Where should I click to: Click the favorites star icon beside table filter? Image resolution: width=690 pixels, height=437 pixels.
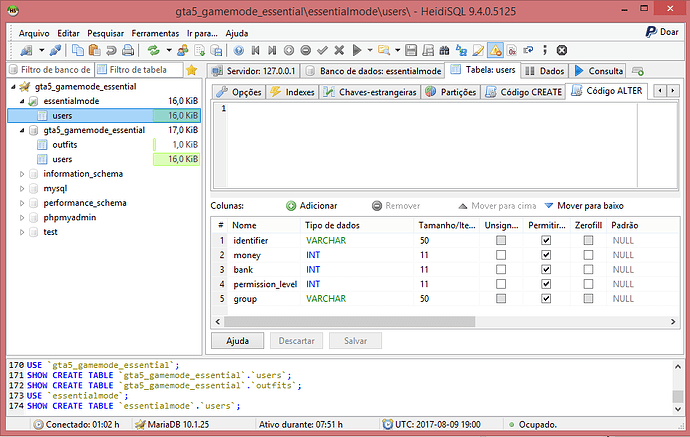pyautogui.click(x=192, y=70)
